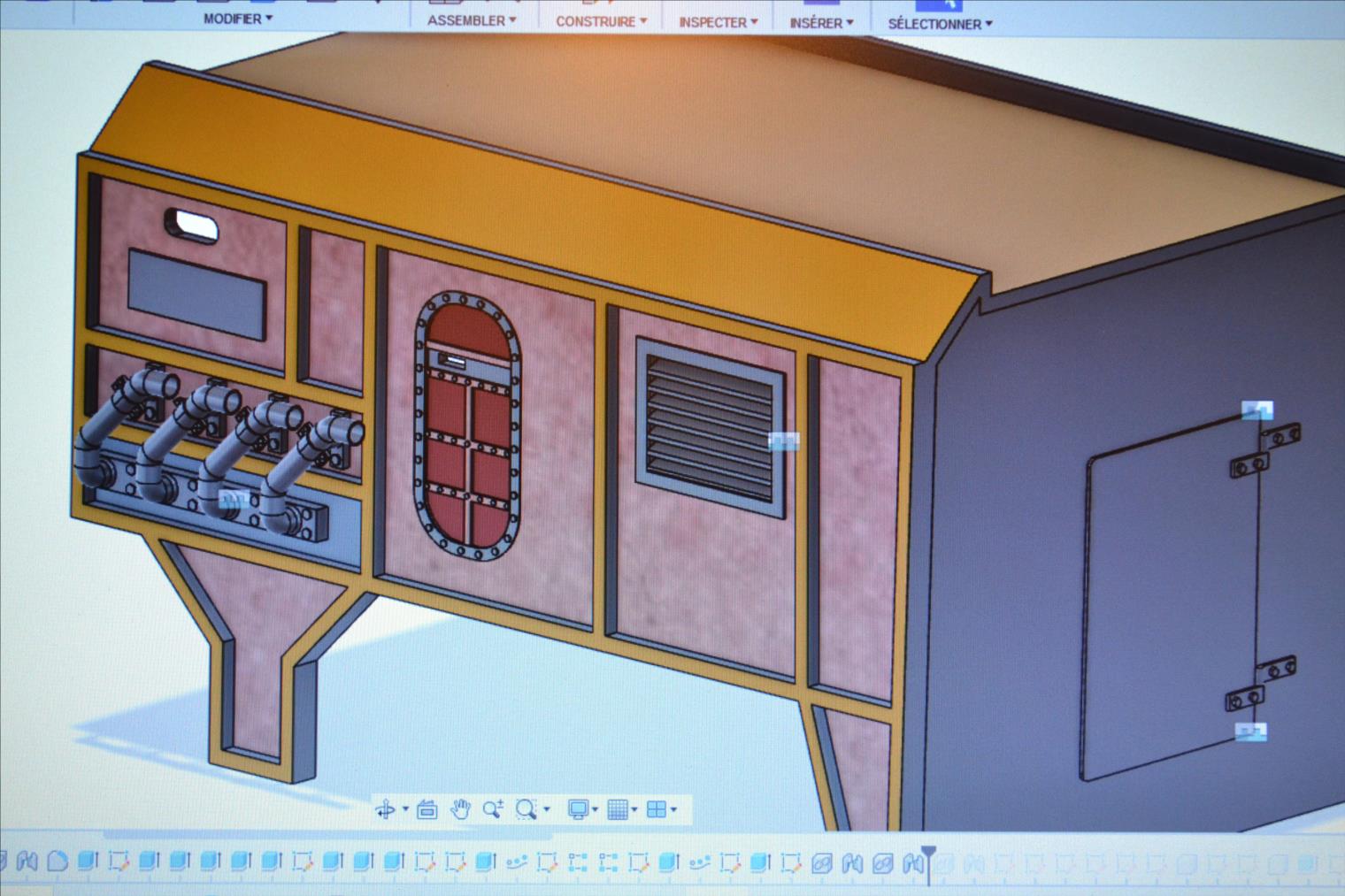
Task: Click the fillet feature in timeline
Action: click(58, 861)
